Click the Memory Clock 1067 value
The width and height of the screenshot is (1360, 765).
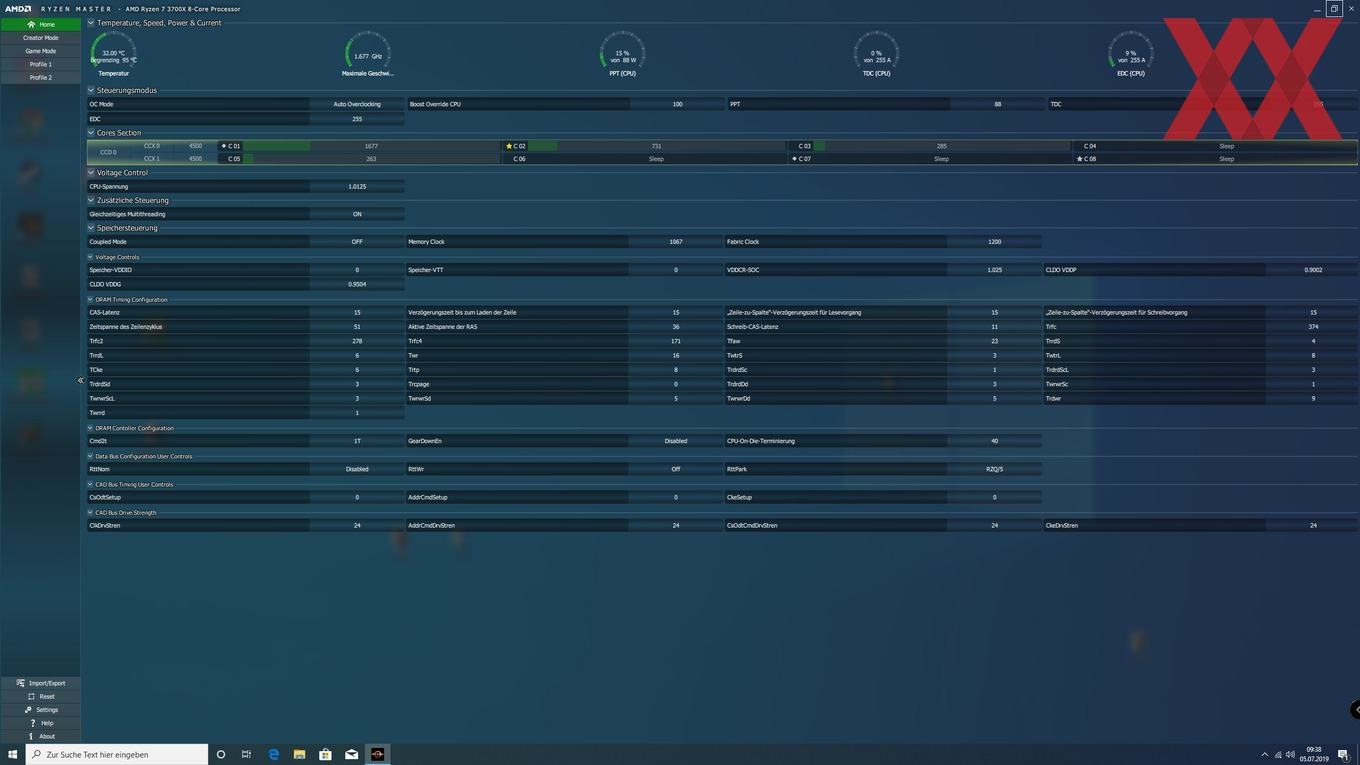pos(676,242)
